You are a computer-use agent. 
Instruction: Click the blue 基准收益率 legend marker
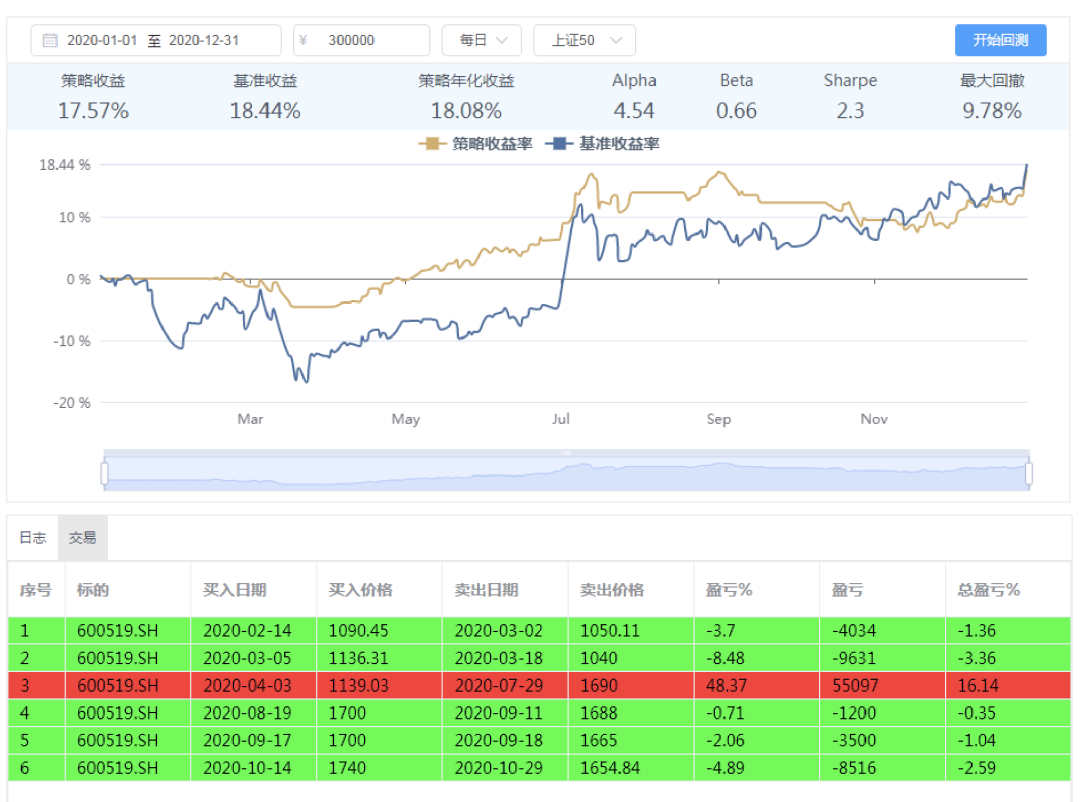coord(560,144)
